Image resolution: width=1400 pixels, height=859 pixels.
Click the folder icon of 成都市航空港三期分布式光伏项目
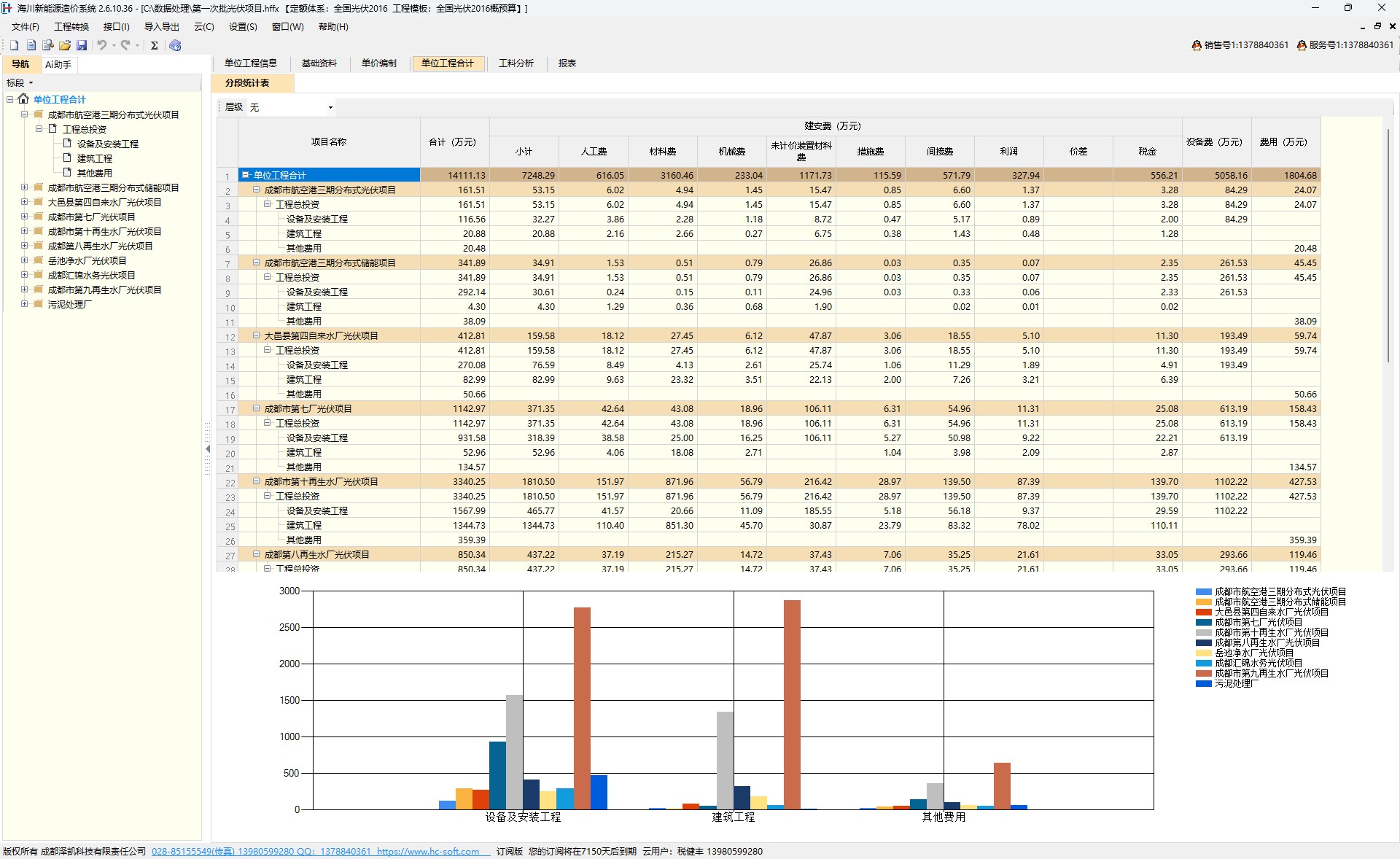point(38,114)
